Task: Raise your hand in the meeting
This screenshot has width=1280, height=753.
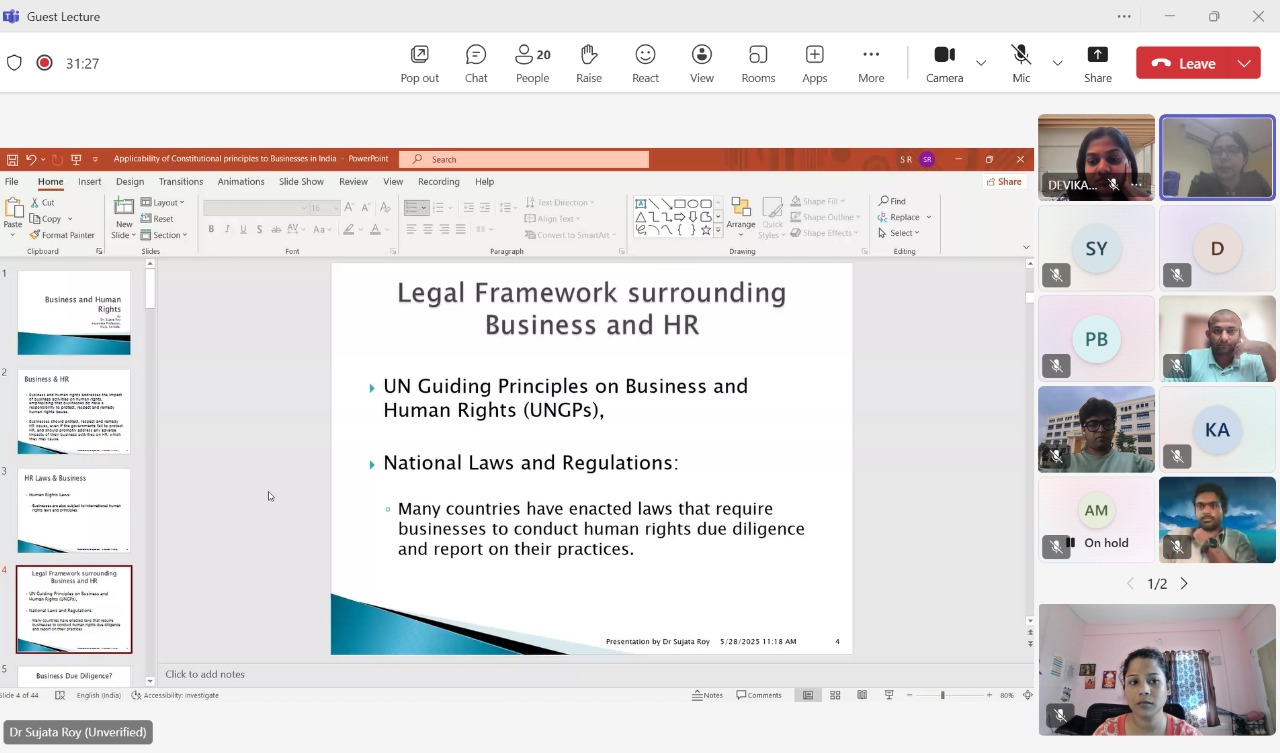Action: click(x=588, y=63)
